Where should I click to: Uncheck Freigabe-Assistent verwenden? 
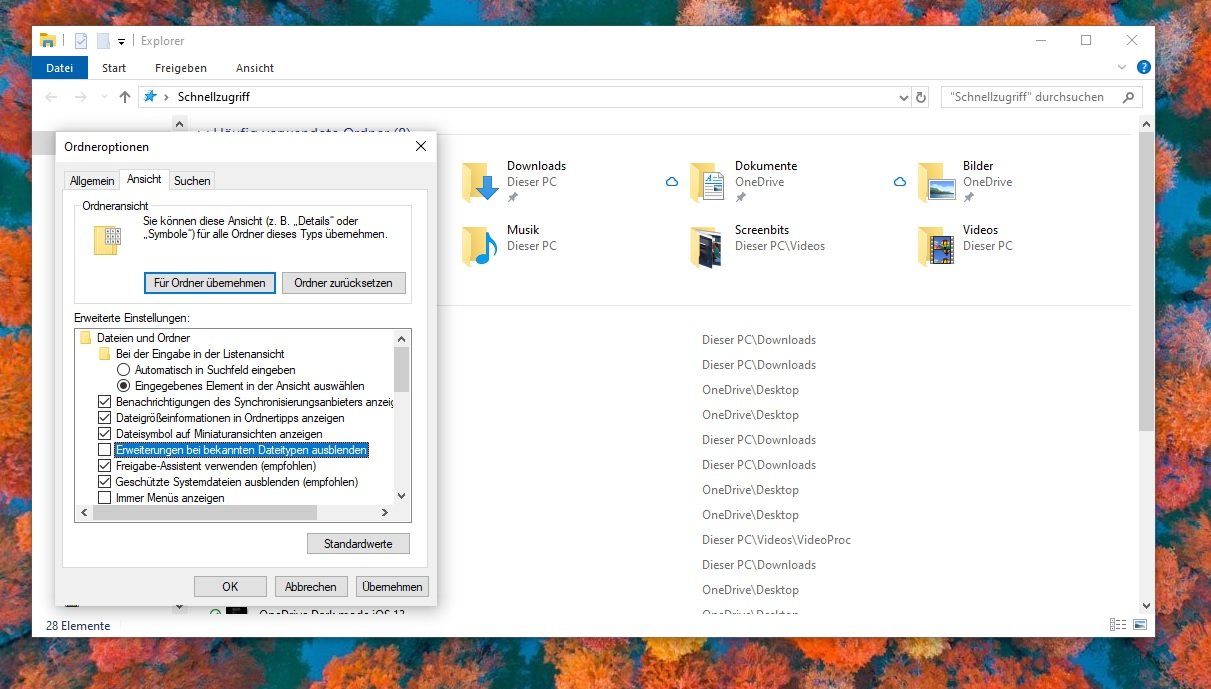(105, 466)
